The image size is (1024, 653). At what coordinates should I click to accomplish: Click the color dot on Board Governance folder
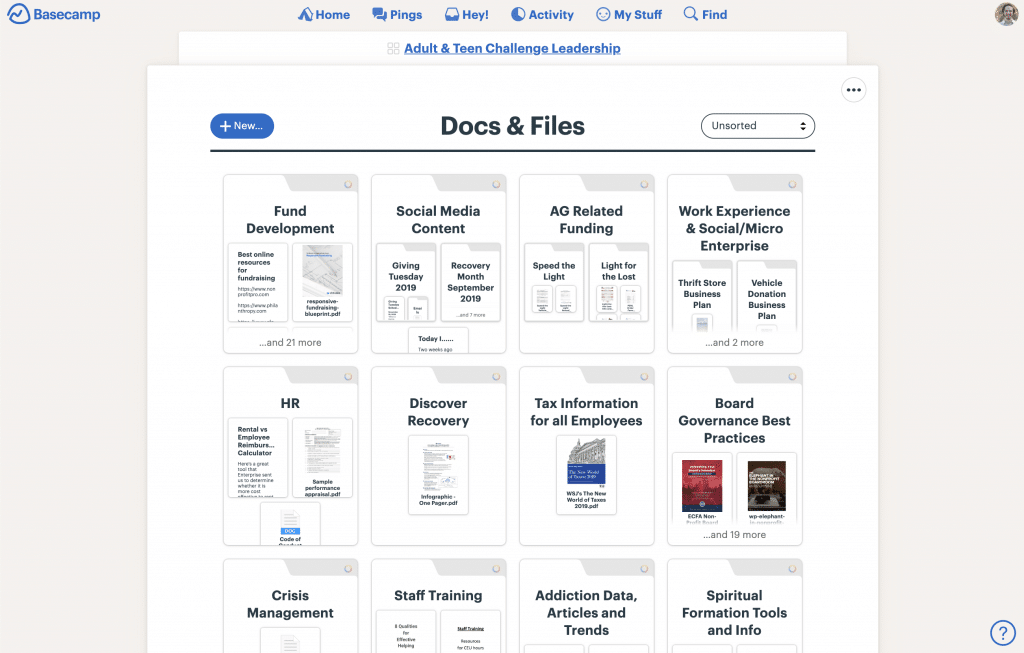click(792, 377)
